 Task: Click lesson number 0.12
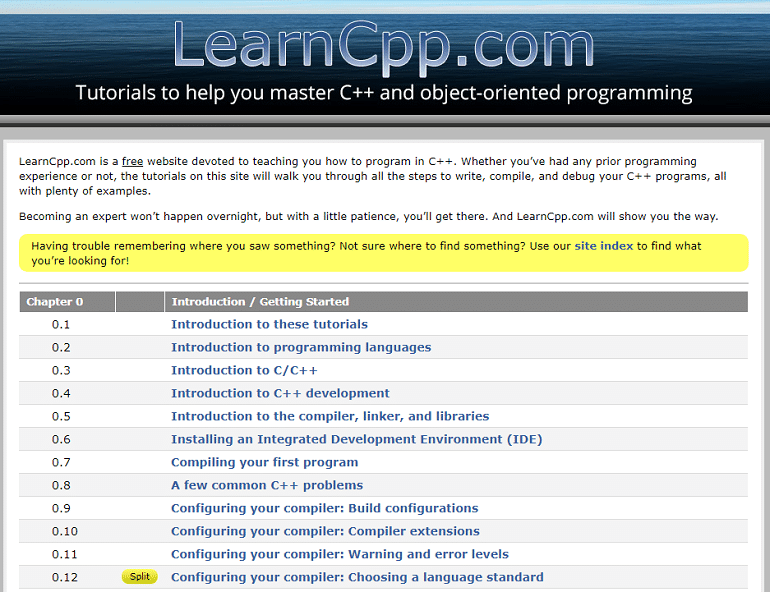pyautogui.click(x=65, y=578)
